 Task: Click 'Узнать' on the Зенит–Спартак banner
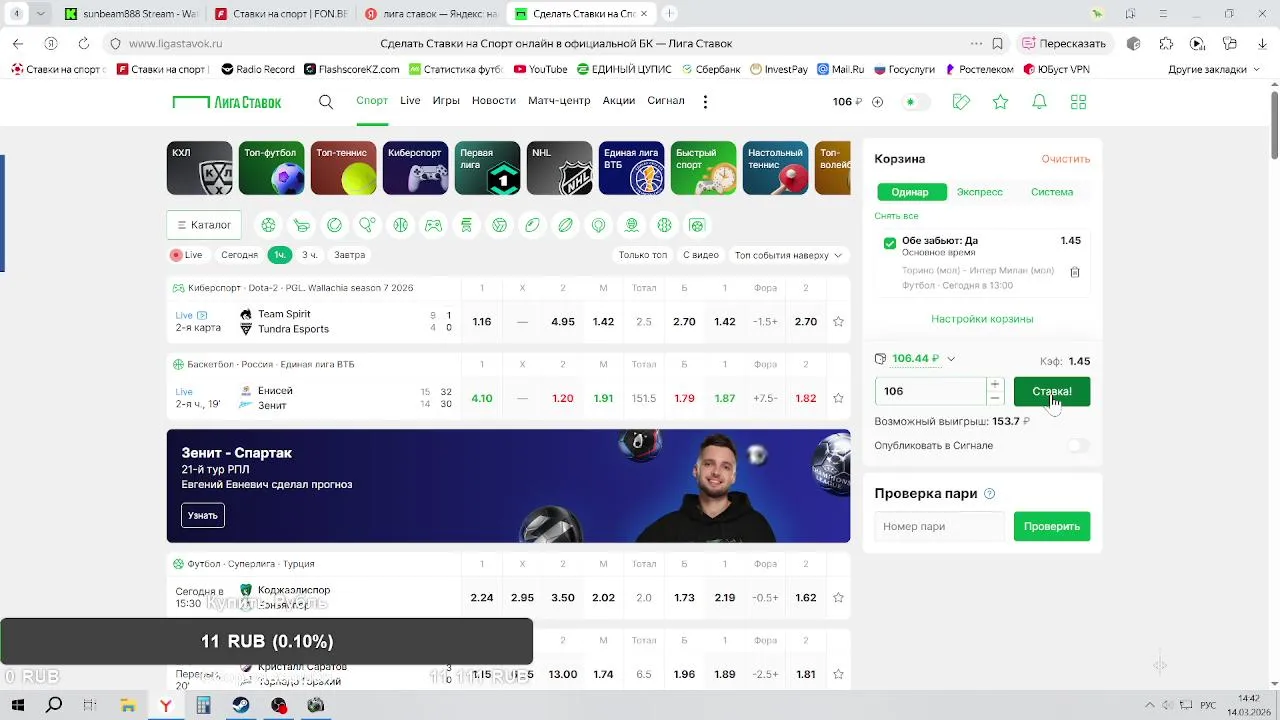202,516
